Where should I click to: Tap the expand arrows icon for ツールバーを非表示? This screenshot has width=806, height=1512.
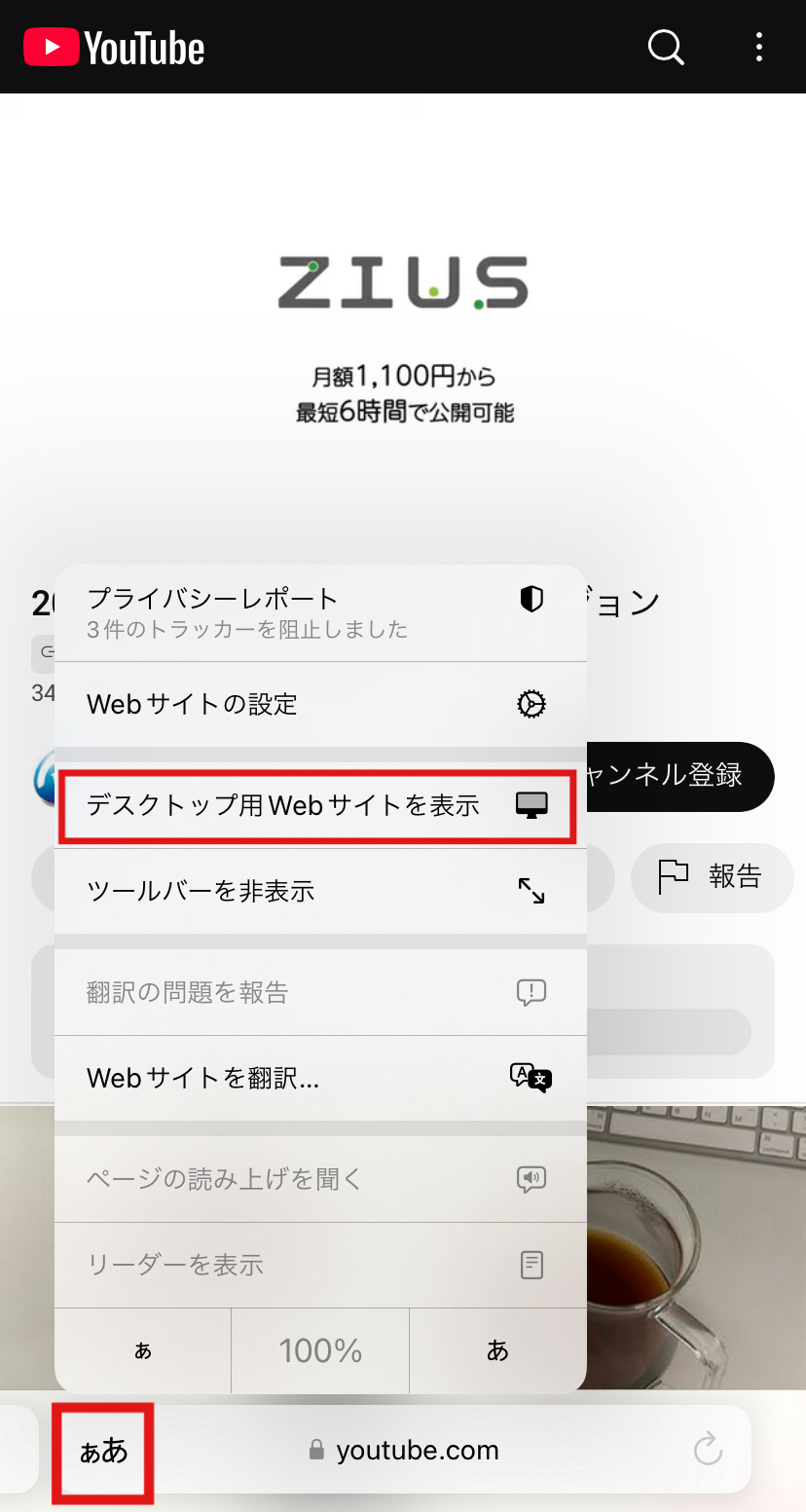(x=531, y=891)
